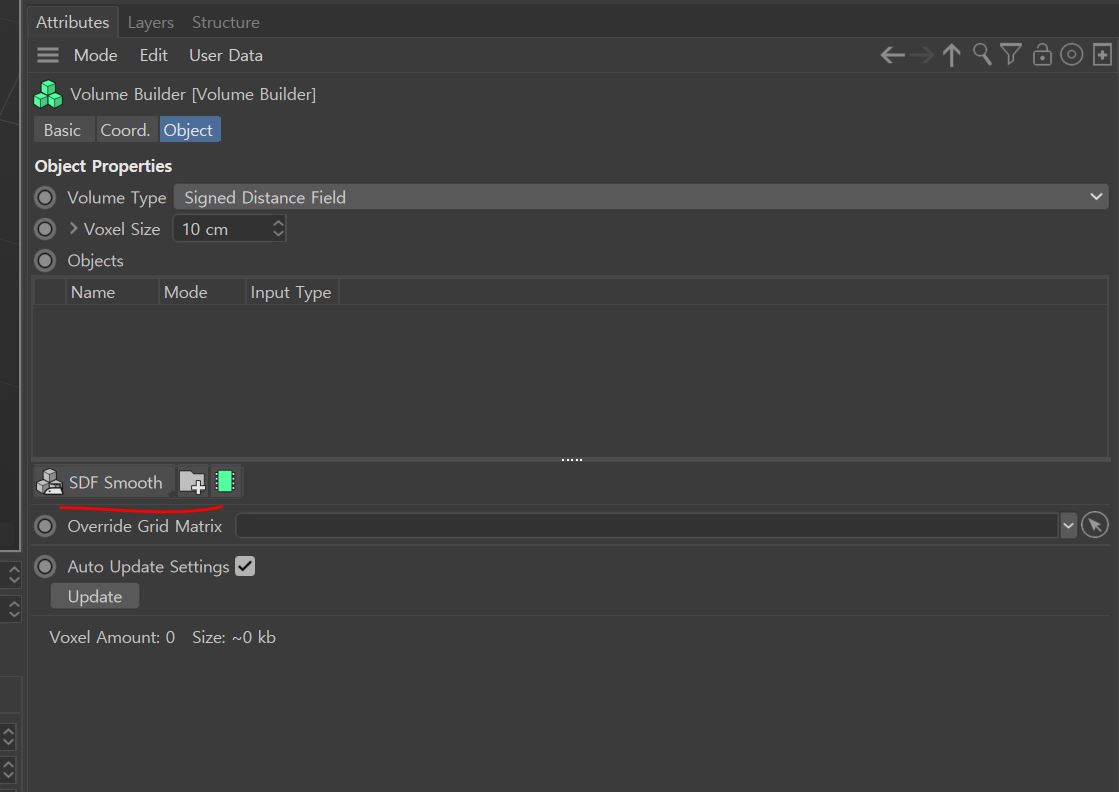Open the search magnifier icon
Image resolution: width=1119 pixels, height=792 pixels.
[982, 55]
